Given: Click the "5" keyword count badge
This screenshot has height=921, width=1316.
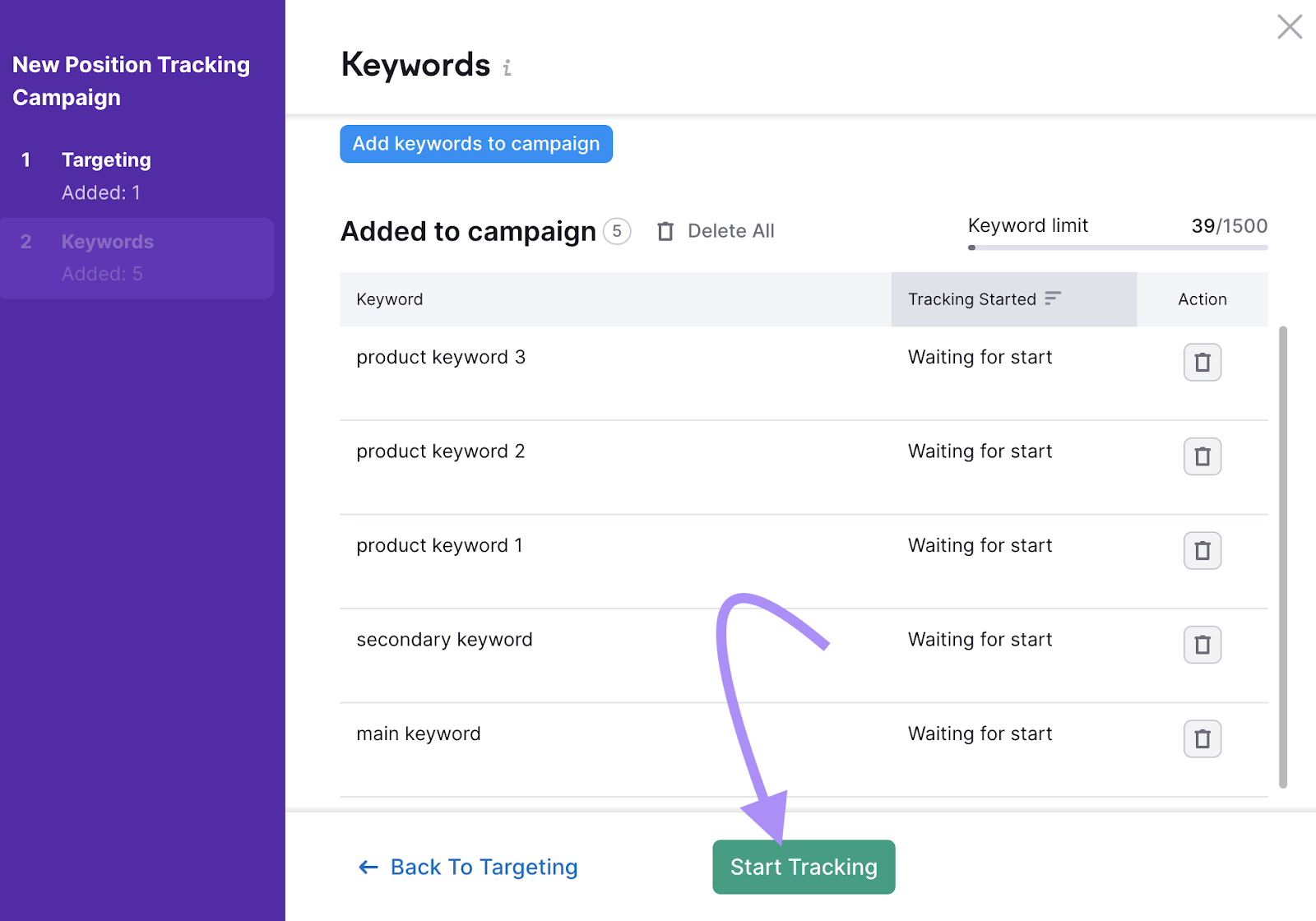Looking at the screenshot, I should (616, 231).
